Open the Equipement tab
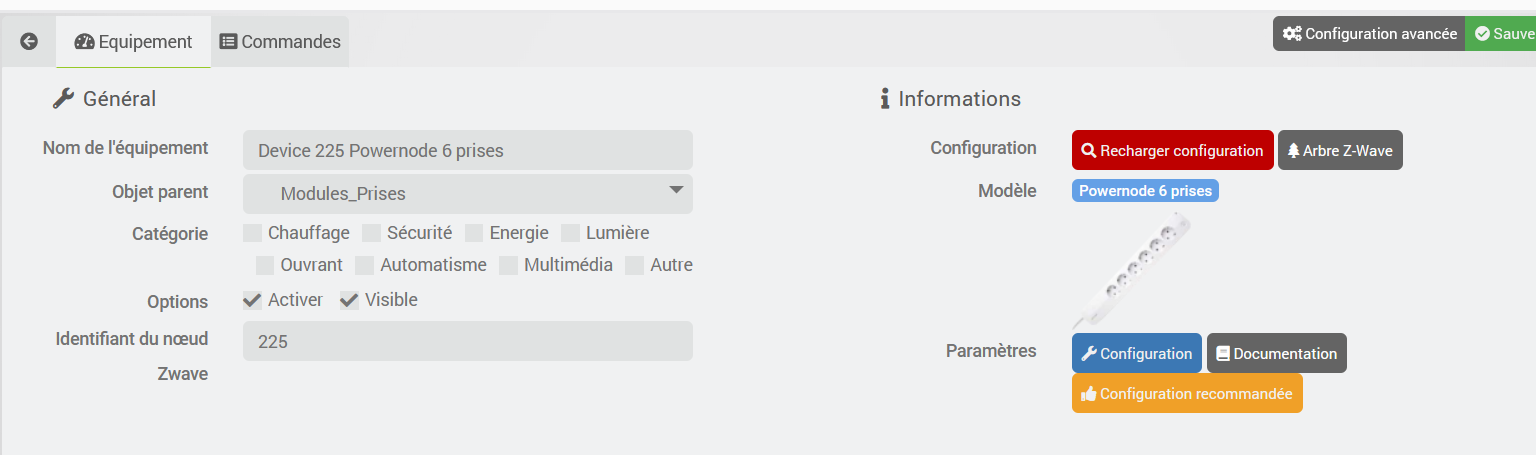Viewport: 1536px width, 455px height. [x=133, y=42]
